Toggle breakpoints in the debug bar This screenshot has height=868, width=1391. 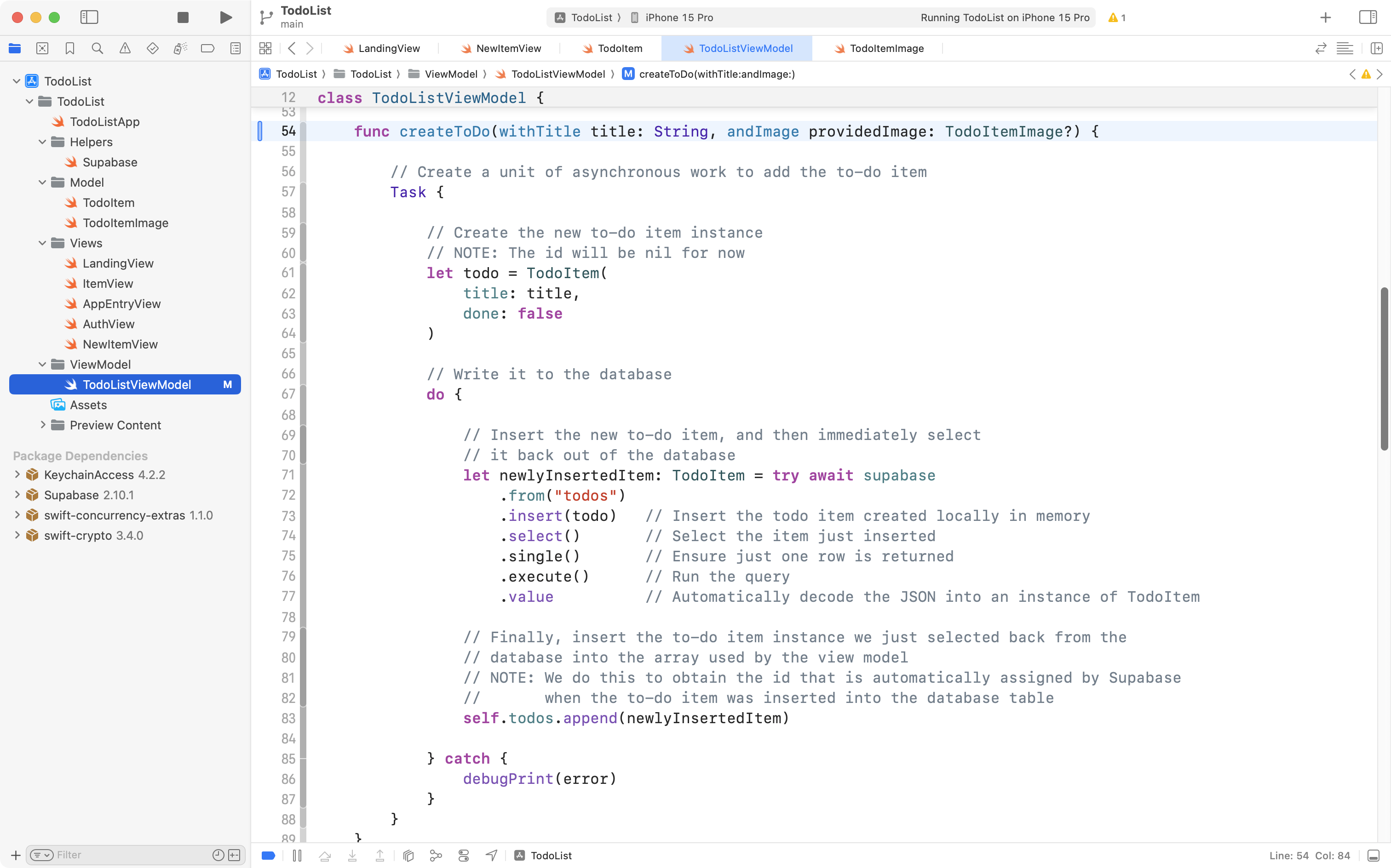click(x=268, y=855)
